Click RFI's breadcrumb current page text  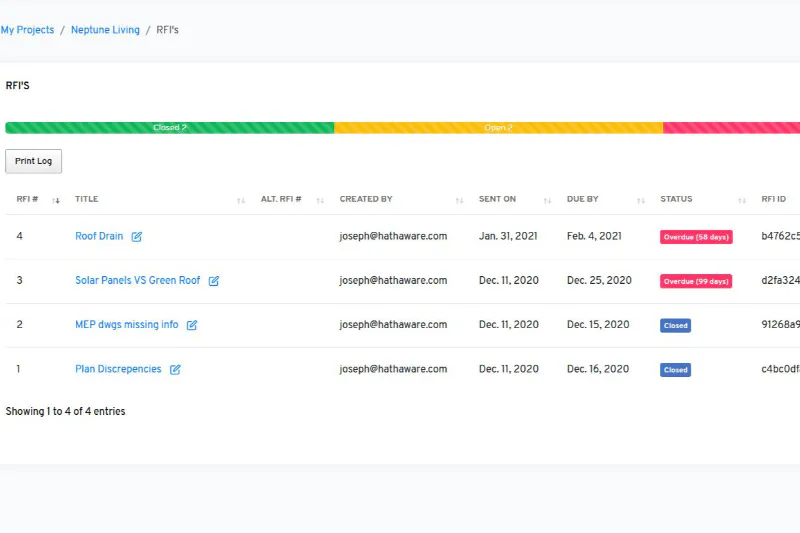tap(167, 30)
